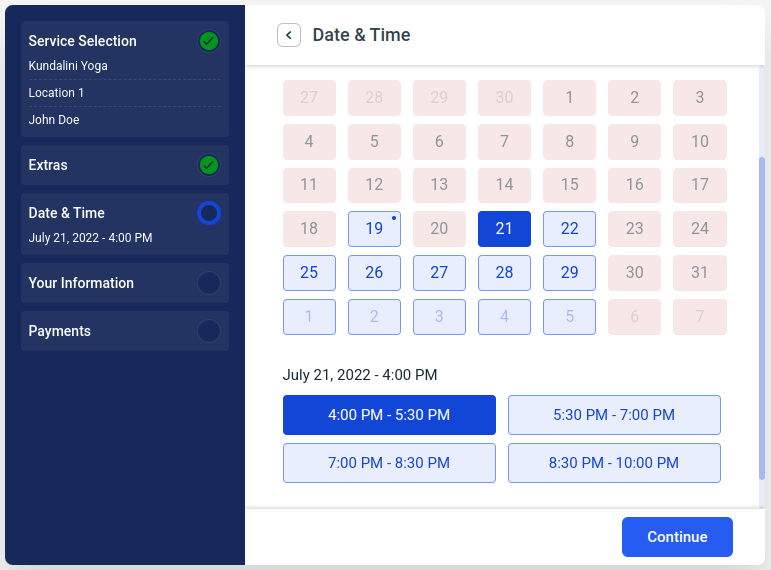Click the blue ring on Date & Time step
This screenshot has width=771, height=570.
pyautogui.click(x=209, y=213)
